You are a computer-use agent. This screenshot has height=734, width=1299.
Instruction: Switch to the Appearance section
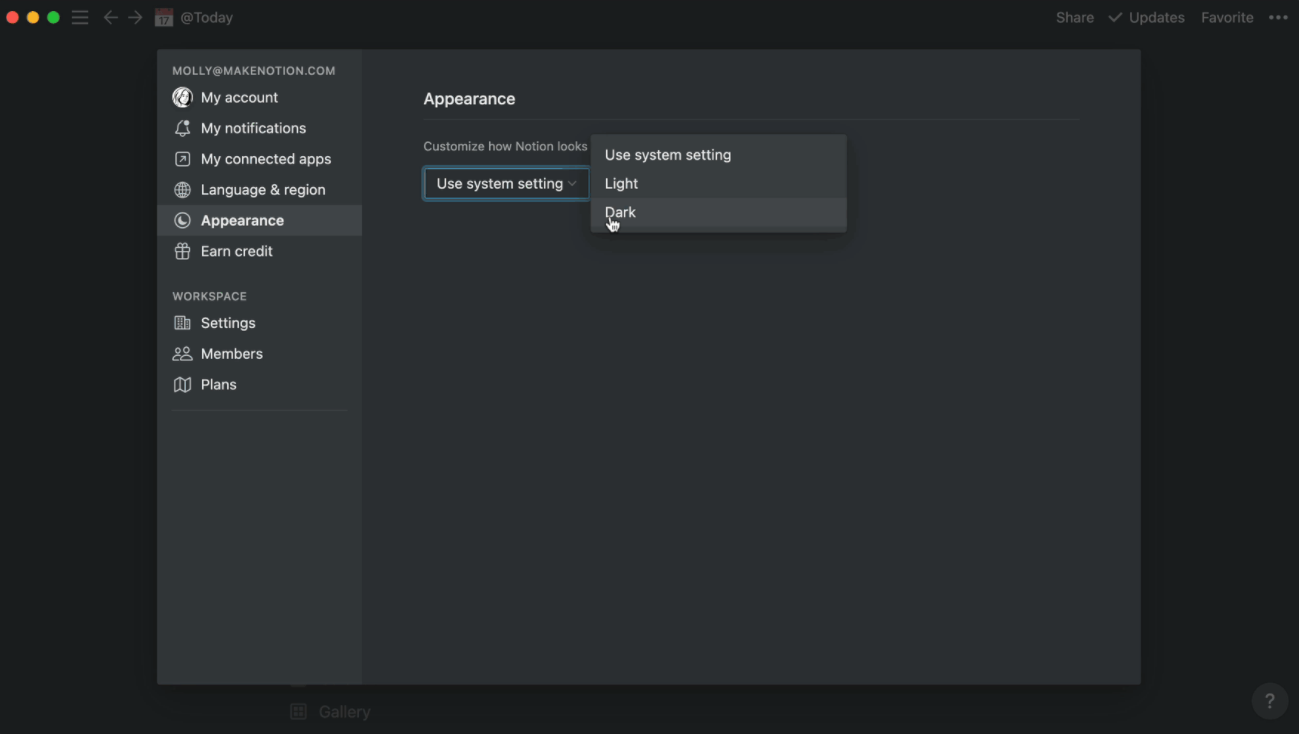pyautogui.click(x=260, y=220)
